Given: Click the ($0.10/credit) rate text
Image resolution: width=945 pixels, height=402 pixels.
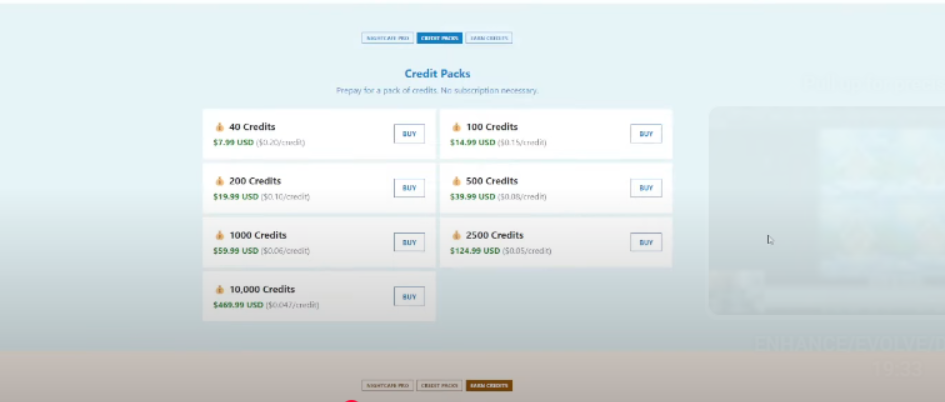Looking at the screenshot, I should pos(285,197).
